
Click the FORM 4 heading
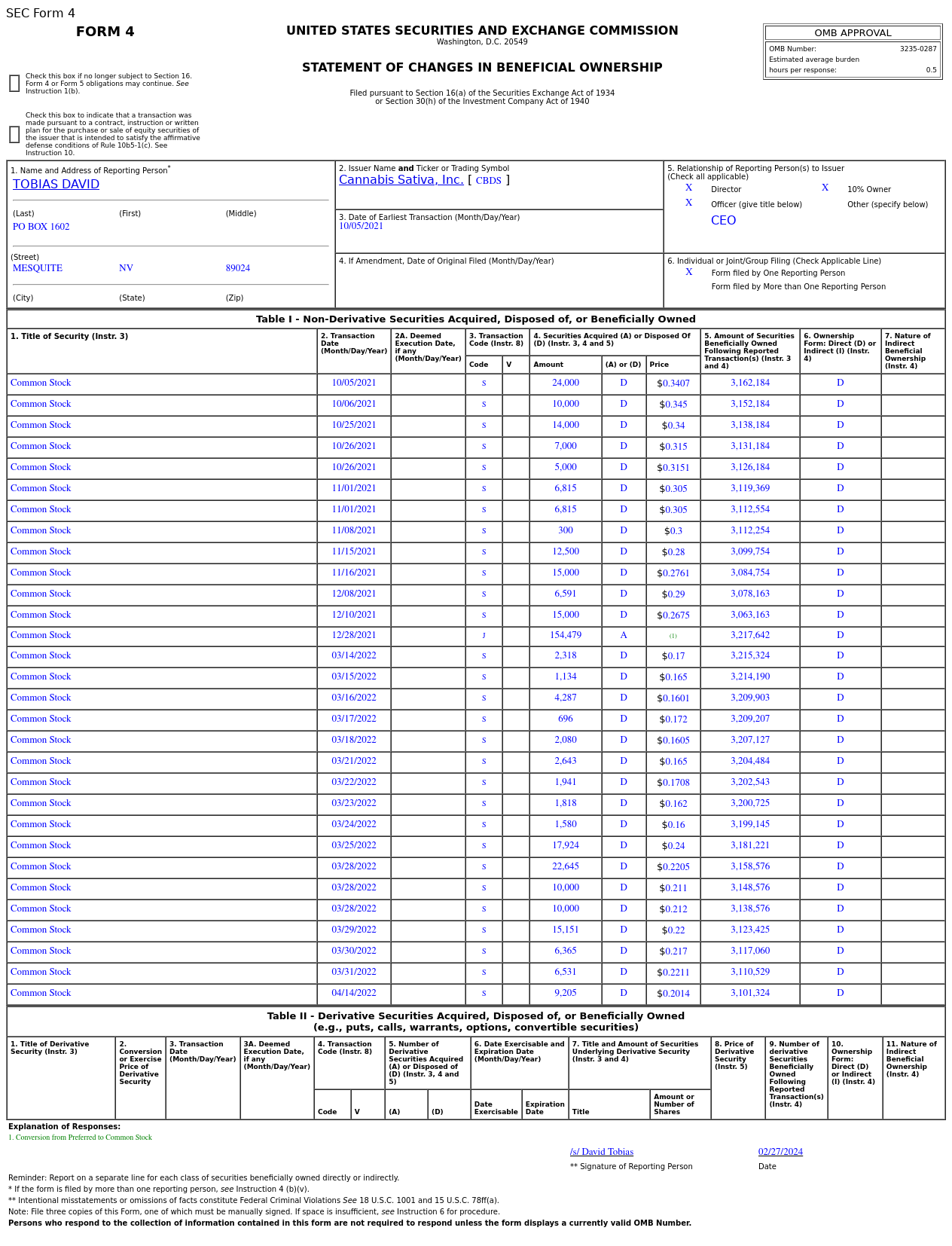(105, 32)
